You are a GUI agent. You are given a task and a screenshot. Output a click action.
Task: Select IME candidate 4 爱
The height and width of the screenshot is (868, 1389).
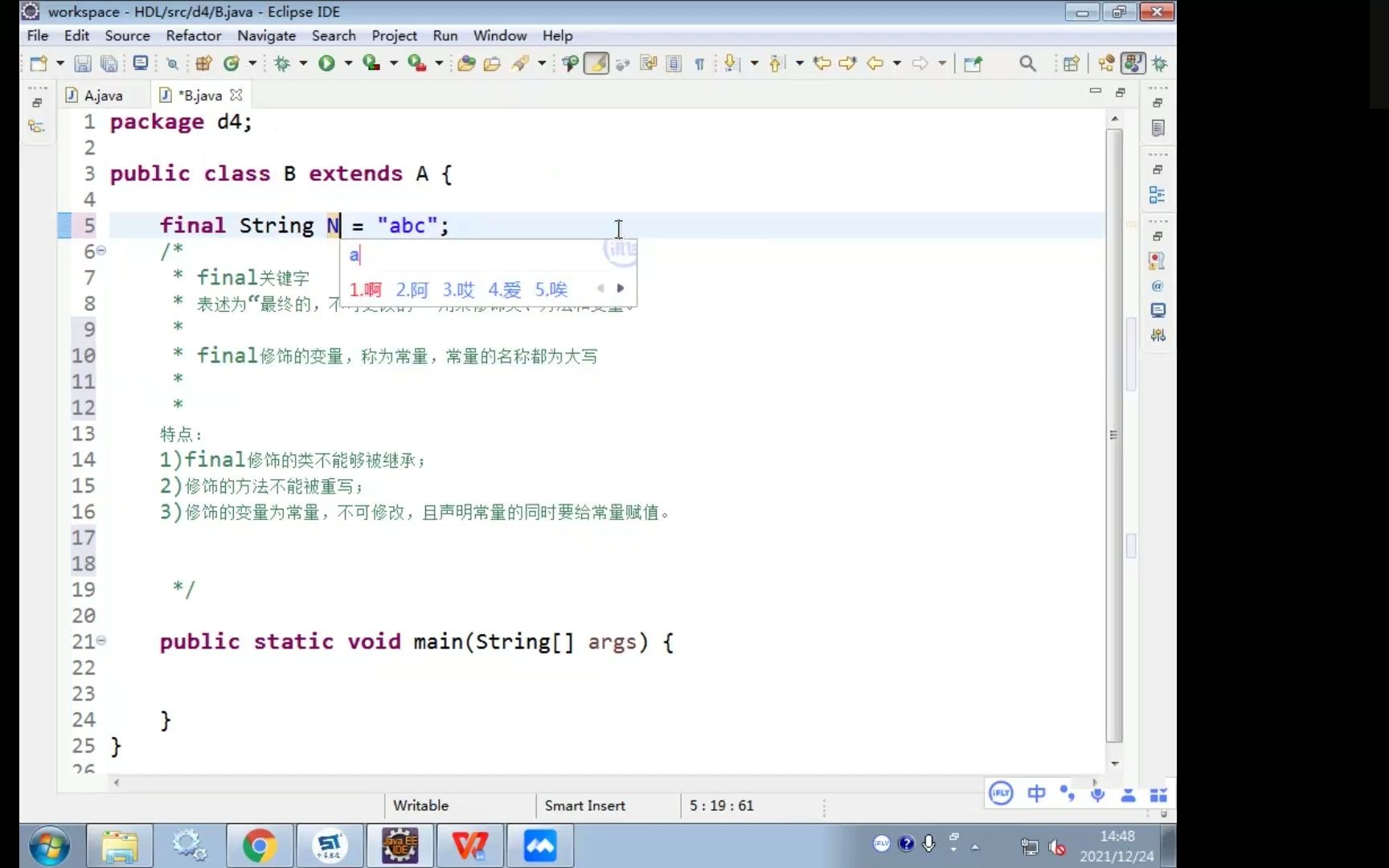(x=505, y=289)
